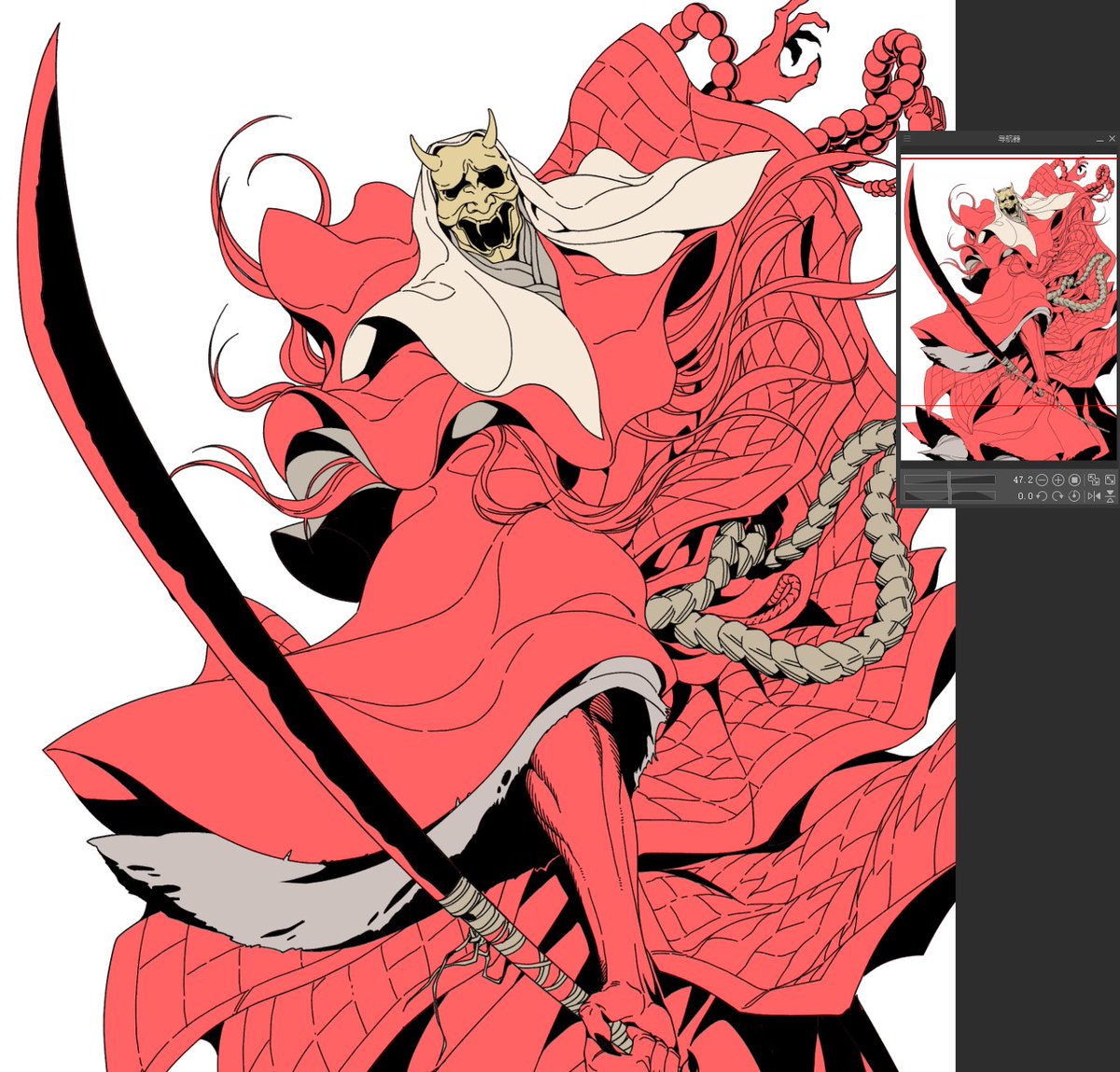
Task: Rotate canvas left in Navigator
Action: click(x=1042, y=495)
